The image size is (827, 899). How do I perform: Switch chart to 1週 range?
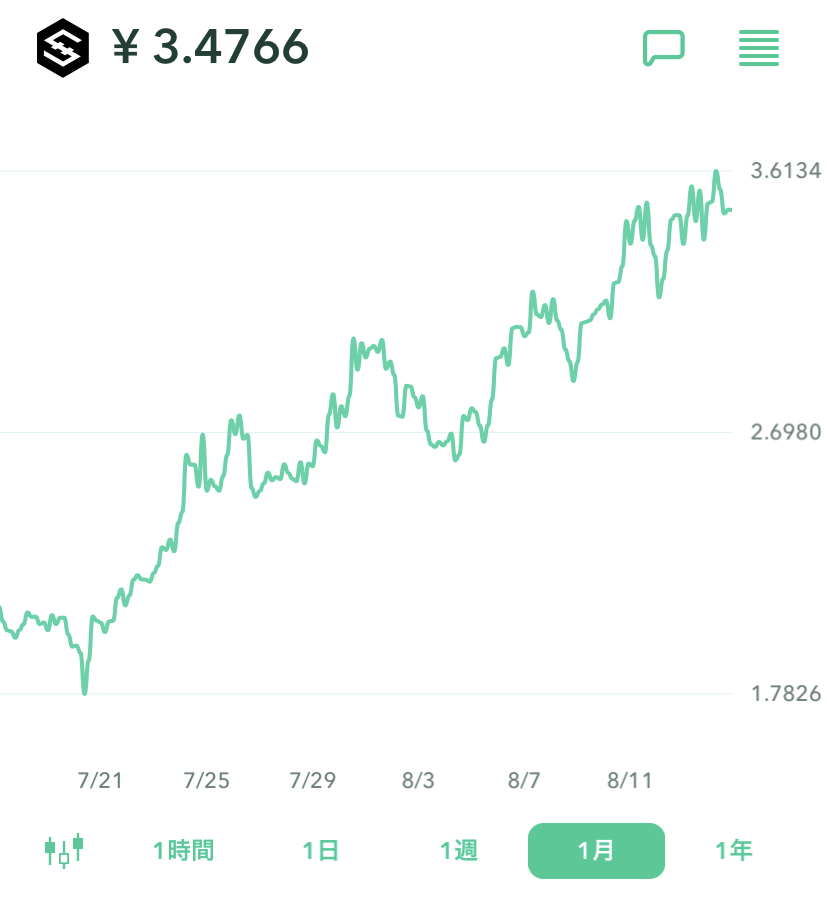coord(459,851)
